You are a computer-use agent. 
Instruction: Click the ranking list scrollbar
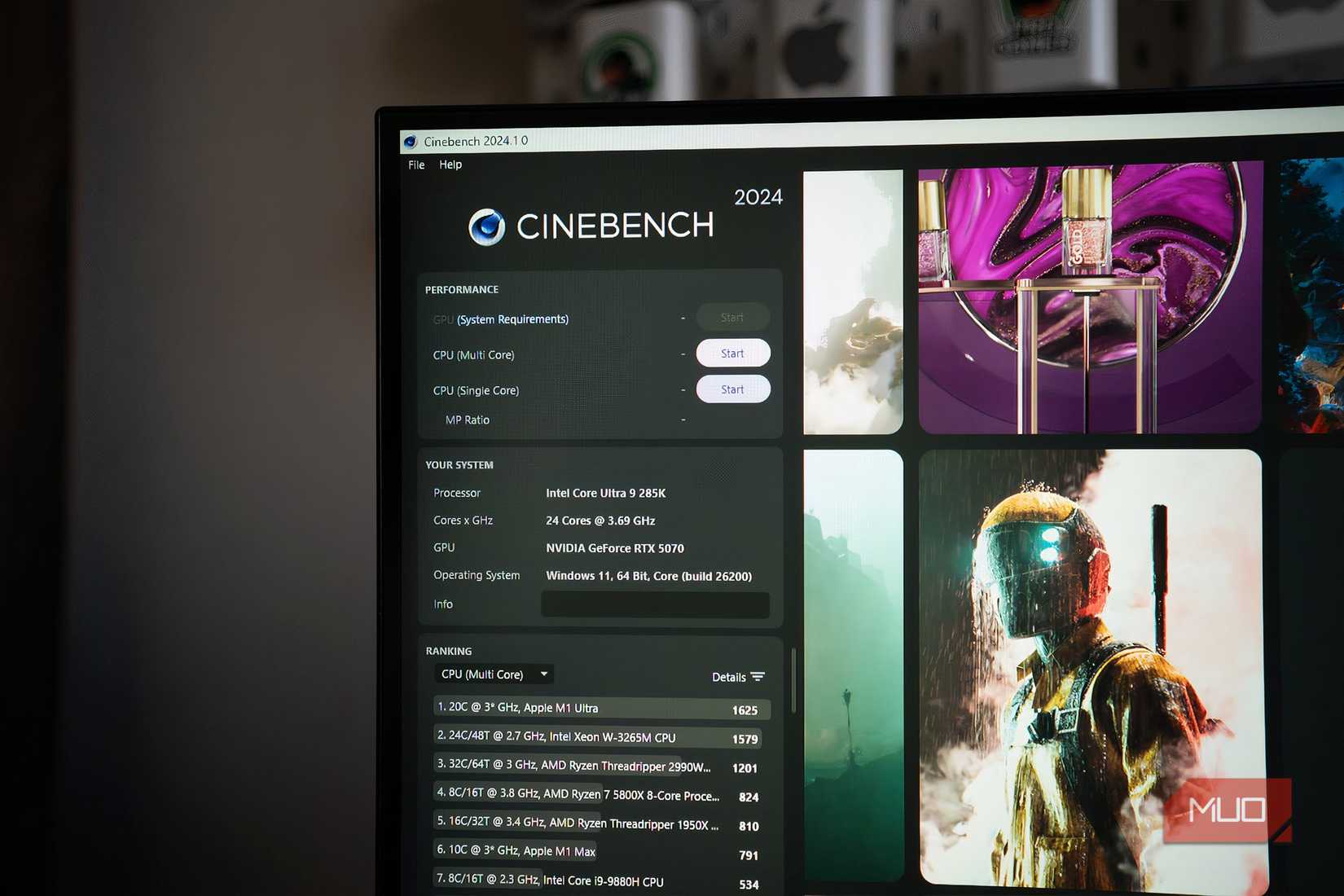tap(792, 676)
